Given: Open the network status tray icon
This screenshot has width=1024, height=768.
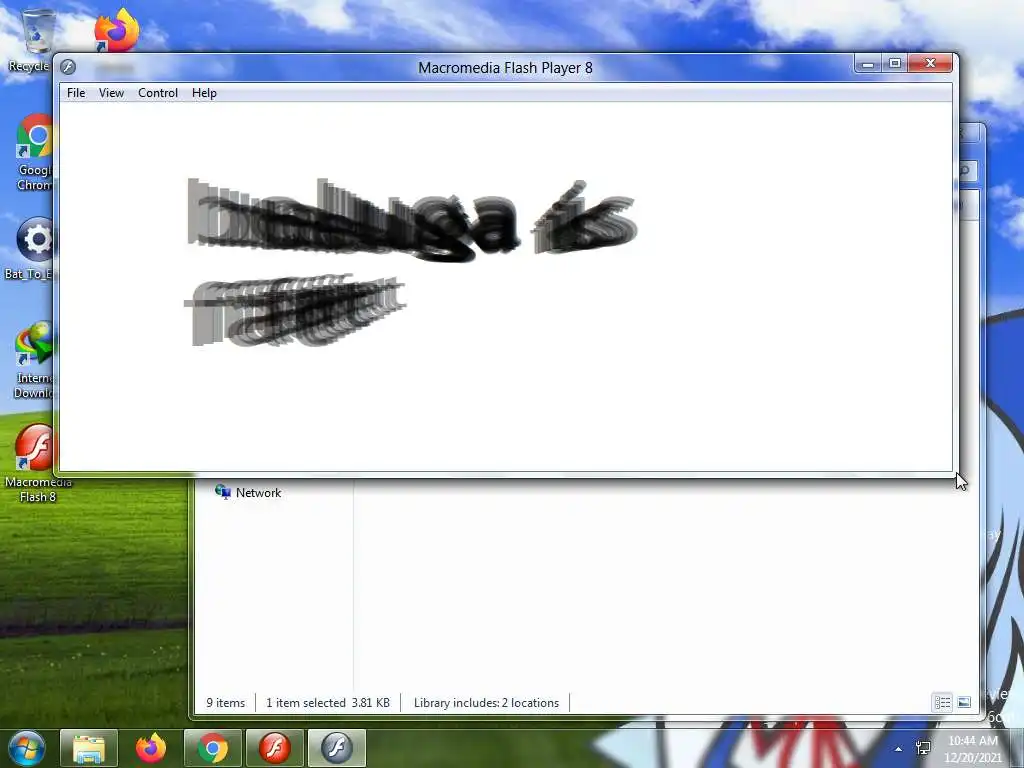Looking at the screenshot, I should (x=923, y=748).
